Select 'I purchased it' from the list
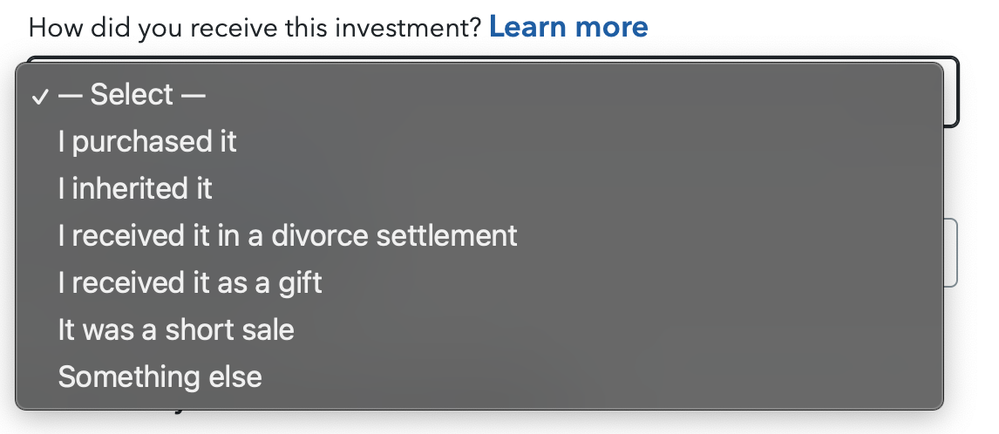 click(x=479, y=141)
